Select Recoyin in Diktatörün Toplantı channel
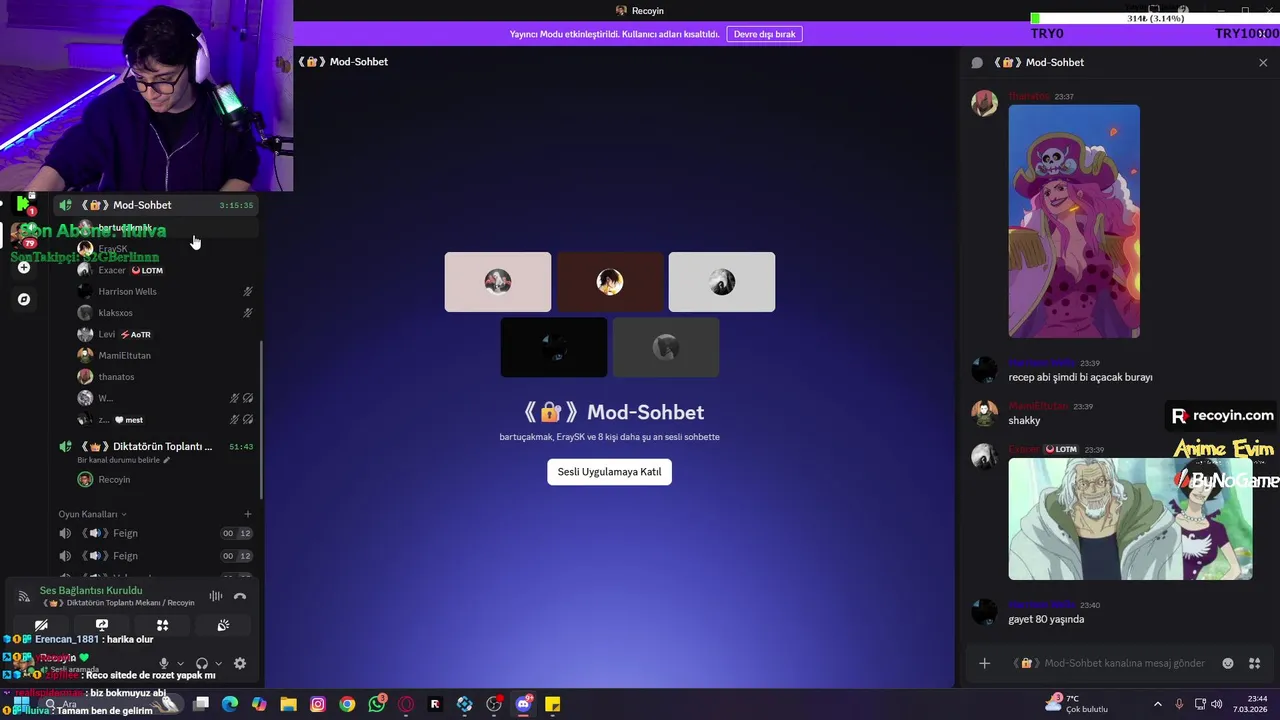 [165, 479]
